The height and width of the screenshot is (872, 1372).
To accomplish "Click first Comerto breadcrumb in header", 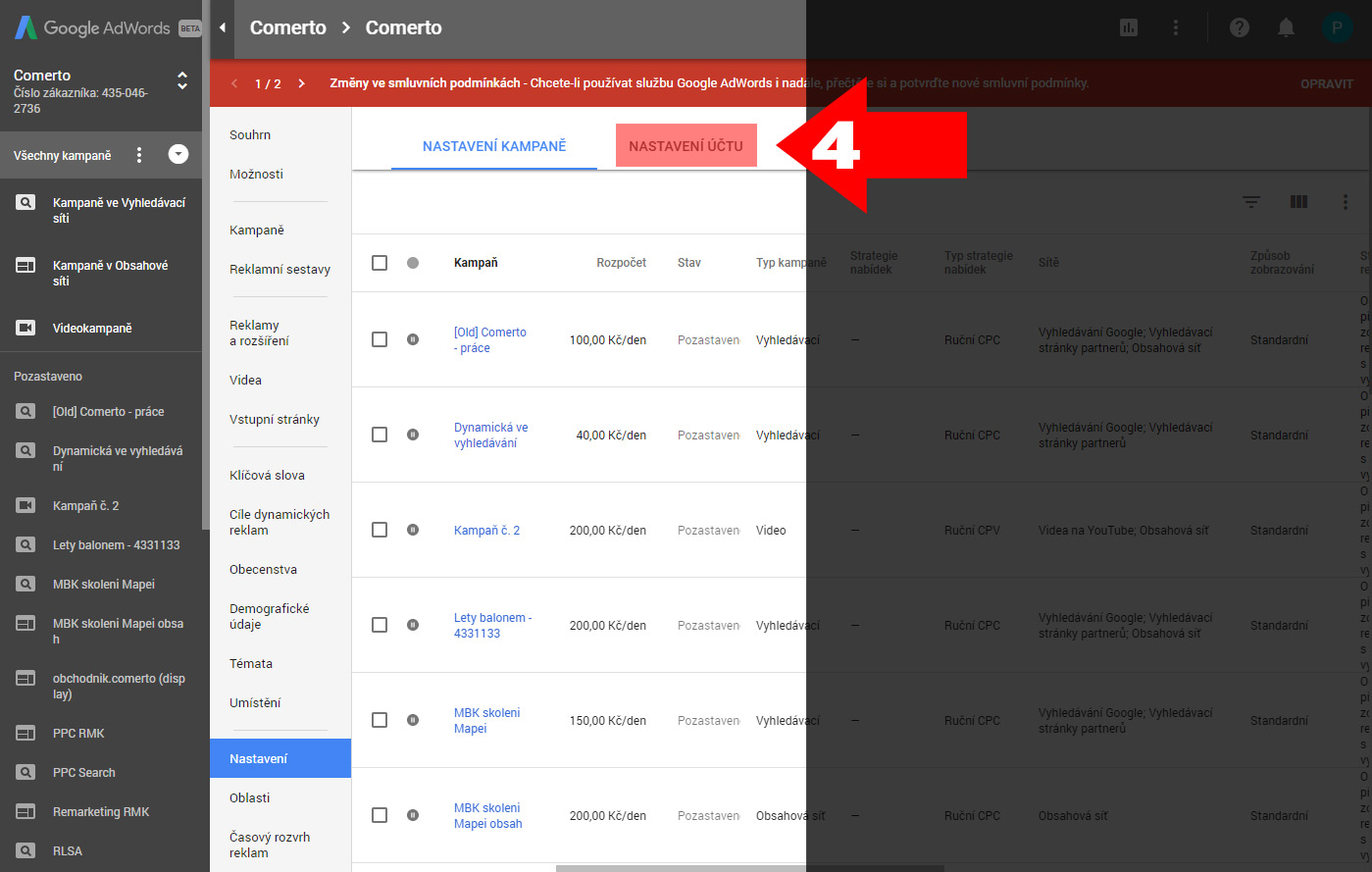I will coord(288,28).
